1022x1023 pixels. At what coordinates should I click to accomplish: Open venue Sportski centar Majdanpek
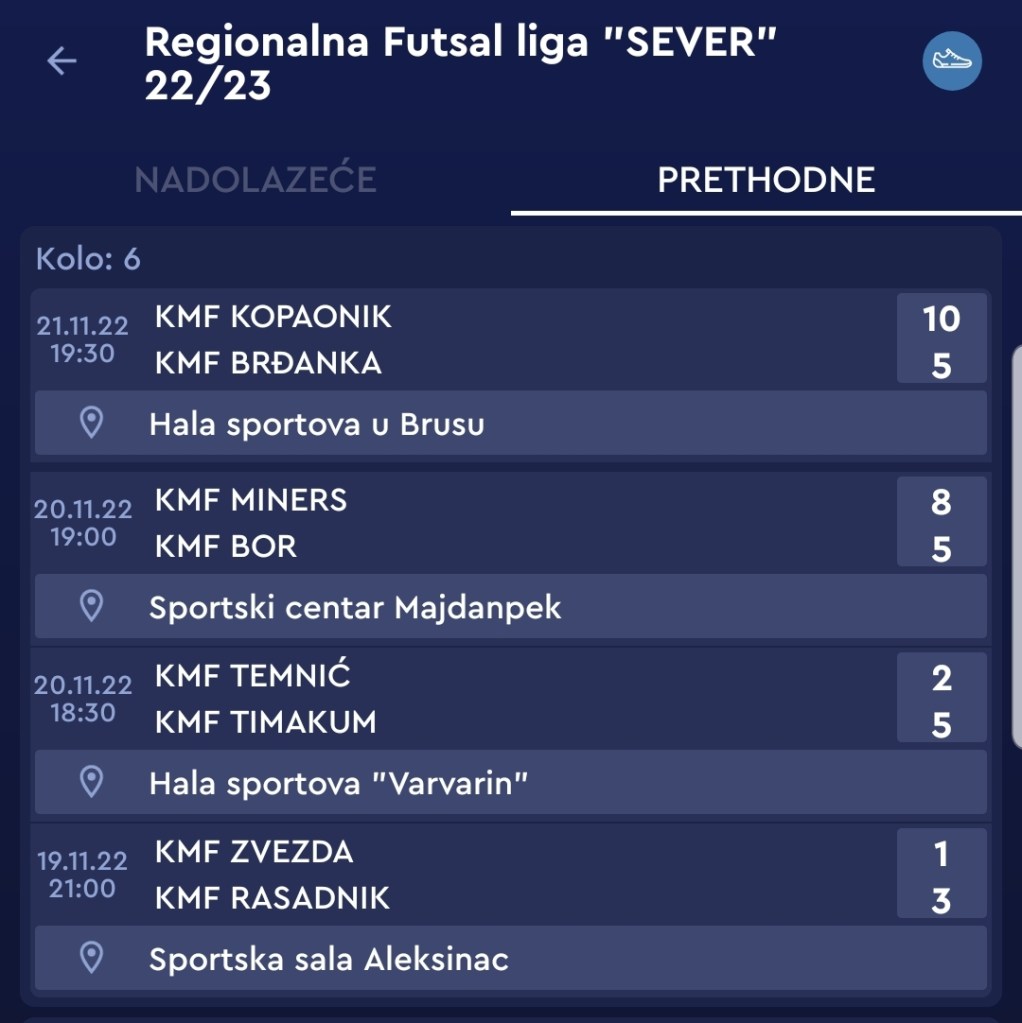(x=355, y=607)
